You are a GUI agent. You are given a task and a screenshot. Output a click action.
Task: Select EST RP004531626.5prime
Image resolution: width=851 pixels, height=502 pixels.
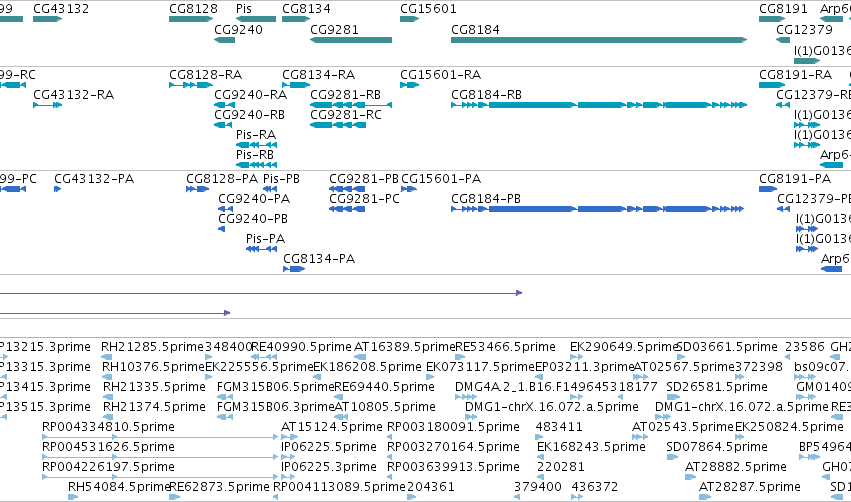160,456
